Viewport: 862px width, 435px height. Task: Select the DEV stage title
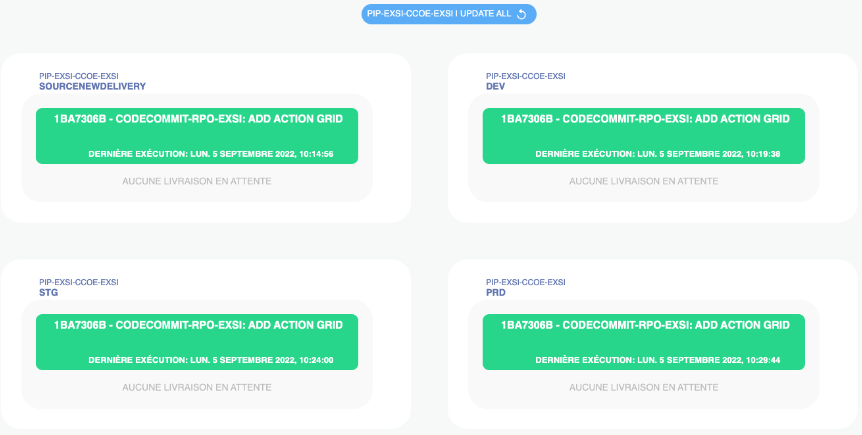[495, 86]
